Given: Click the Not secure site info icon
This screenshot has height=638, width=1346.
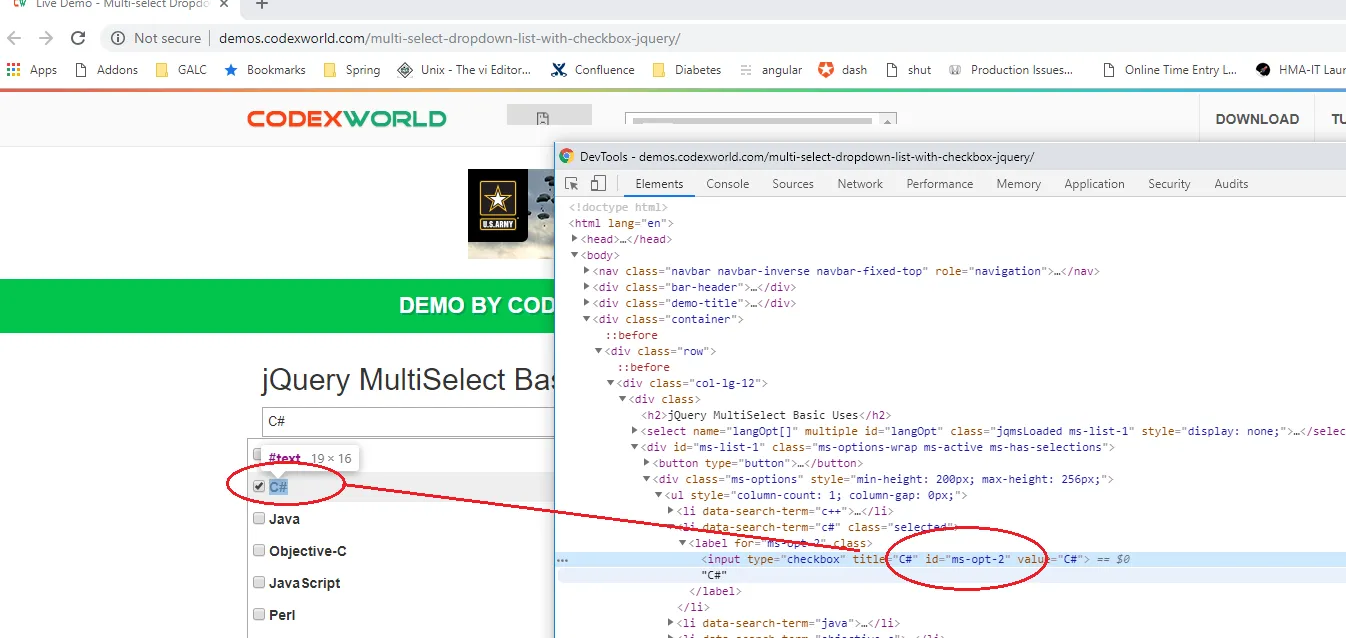Looking at the screenshot, I should pyautogui.click(x=118, y=38).
